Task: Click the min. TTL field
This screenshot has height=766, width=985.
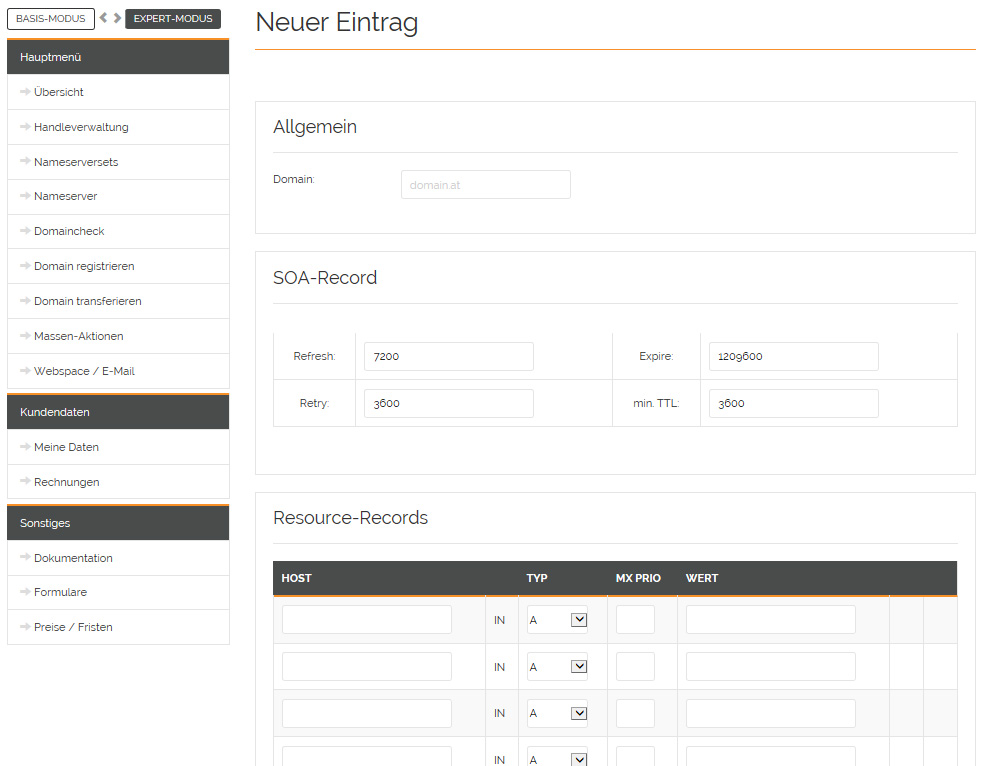Action: [793, 403]
